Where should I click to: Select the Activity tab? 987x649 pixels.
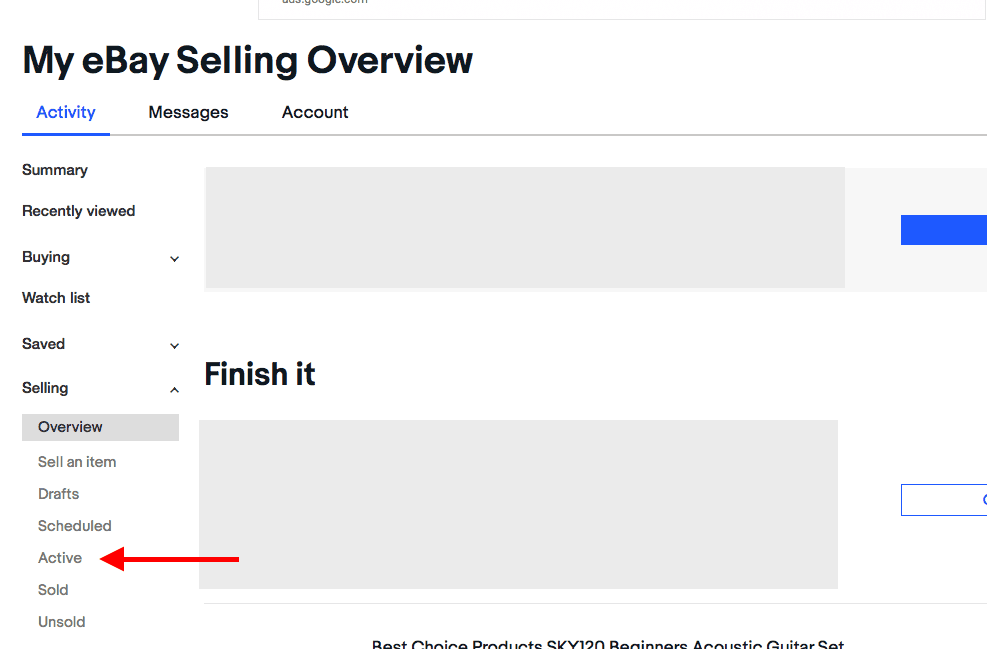point(65,112)
